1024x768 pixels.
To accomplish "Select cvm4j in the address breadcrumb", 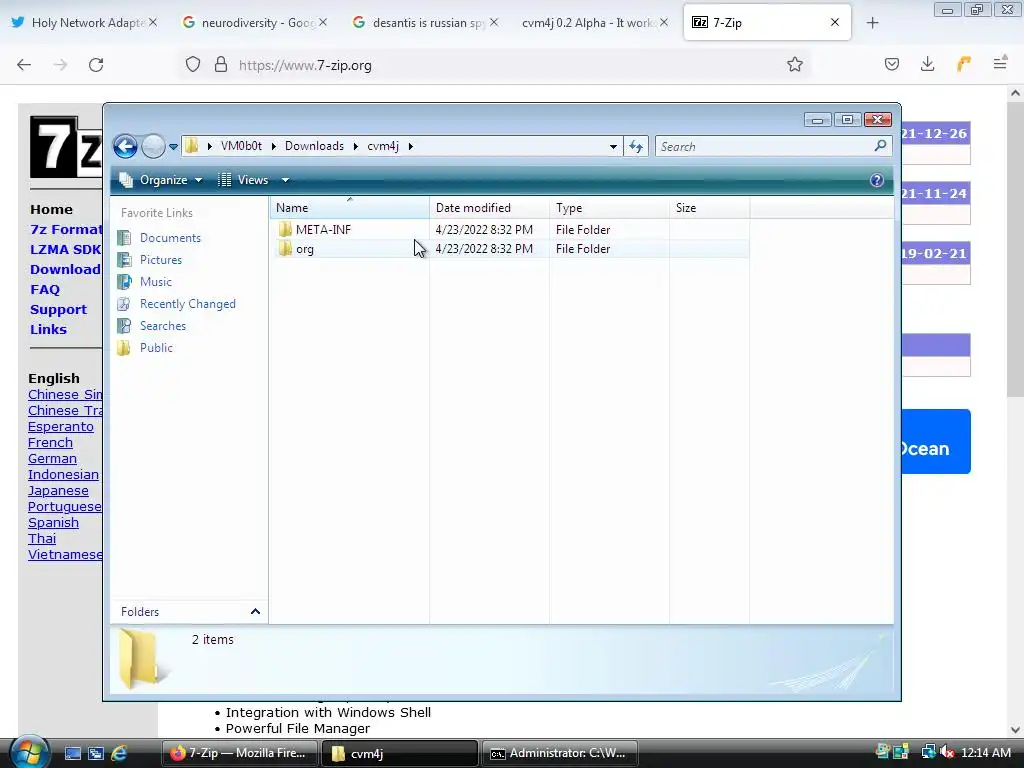I will (x=383, y=146).
